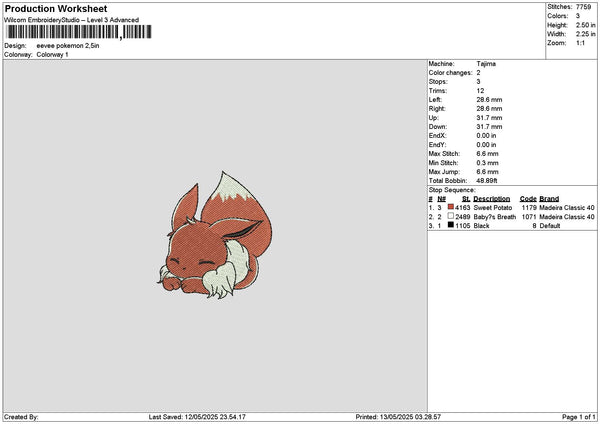Click the Brand column header

pos(549,199)
